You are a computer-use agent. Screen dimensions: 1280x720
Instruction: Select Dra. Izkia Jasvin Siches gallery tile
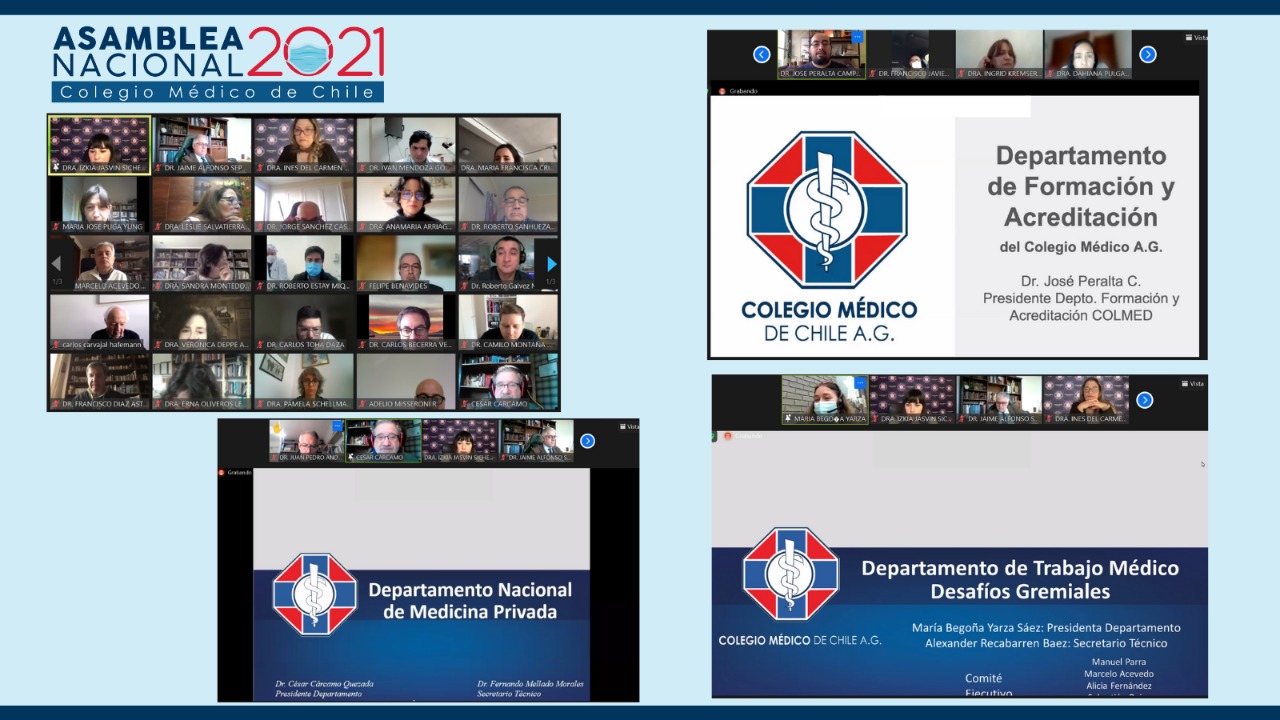pos(100,145)
